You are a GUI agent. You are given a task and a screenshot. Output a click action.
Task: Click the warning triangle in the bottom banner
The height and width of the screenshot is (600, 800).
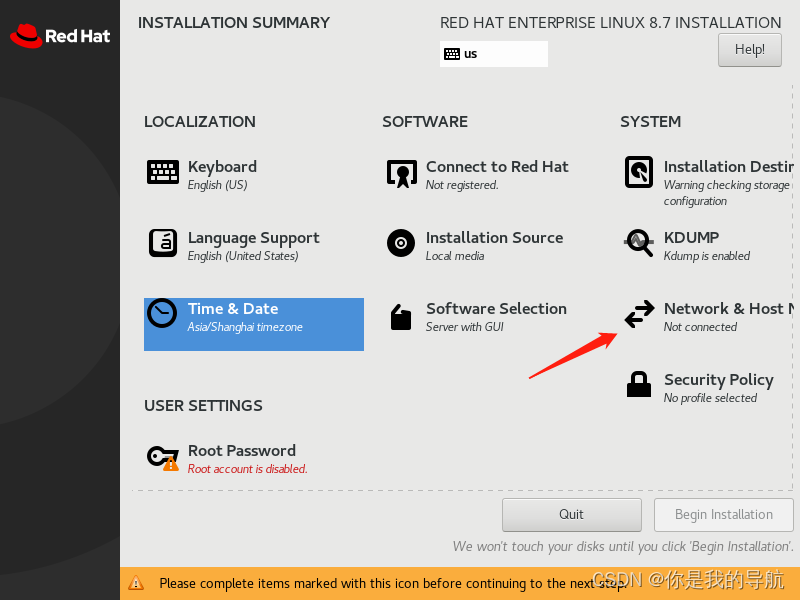[x=136, y=583]
